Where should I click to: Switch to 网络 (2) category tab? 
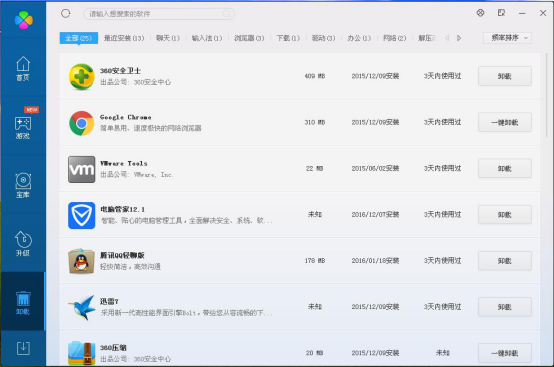395,38
